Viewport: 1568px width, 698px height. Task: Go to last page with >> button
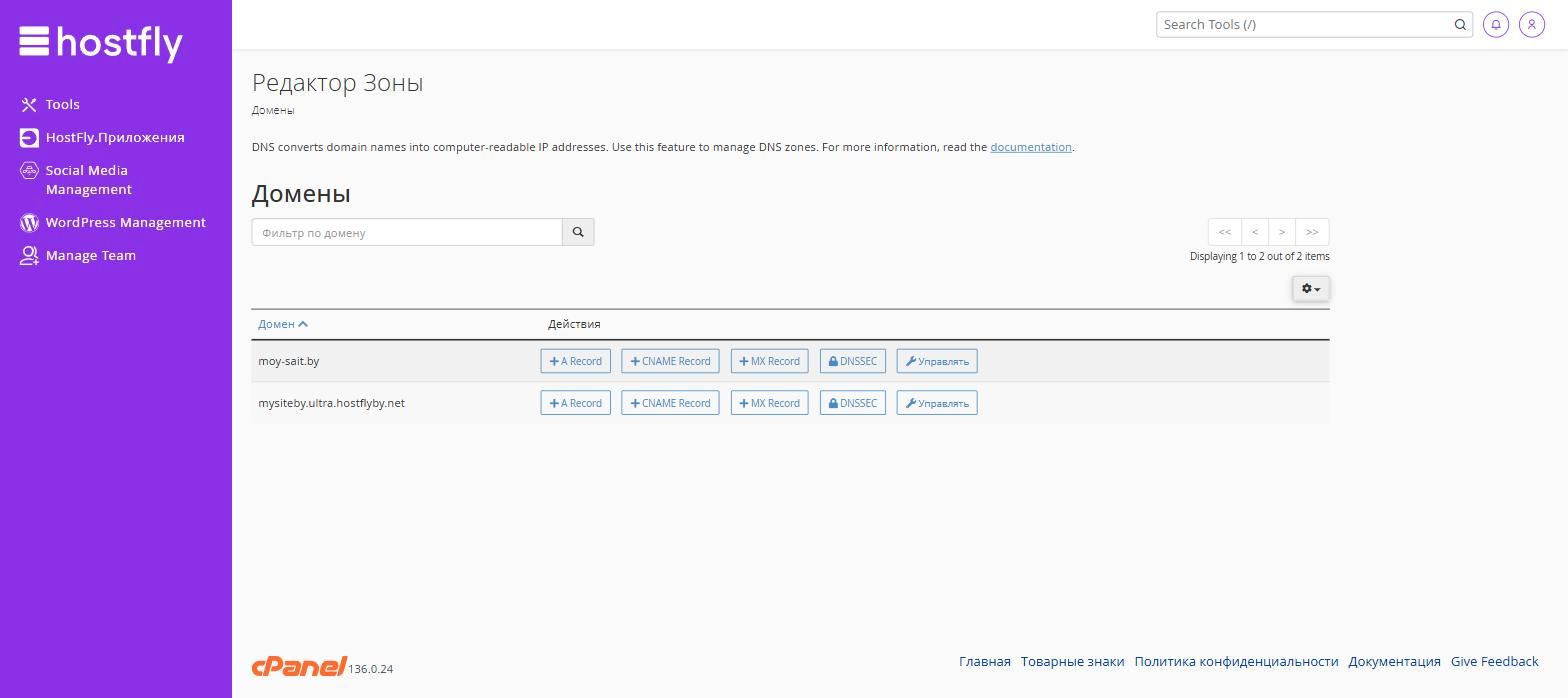pos(1312,232)
